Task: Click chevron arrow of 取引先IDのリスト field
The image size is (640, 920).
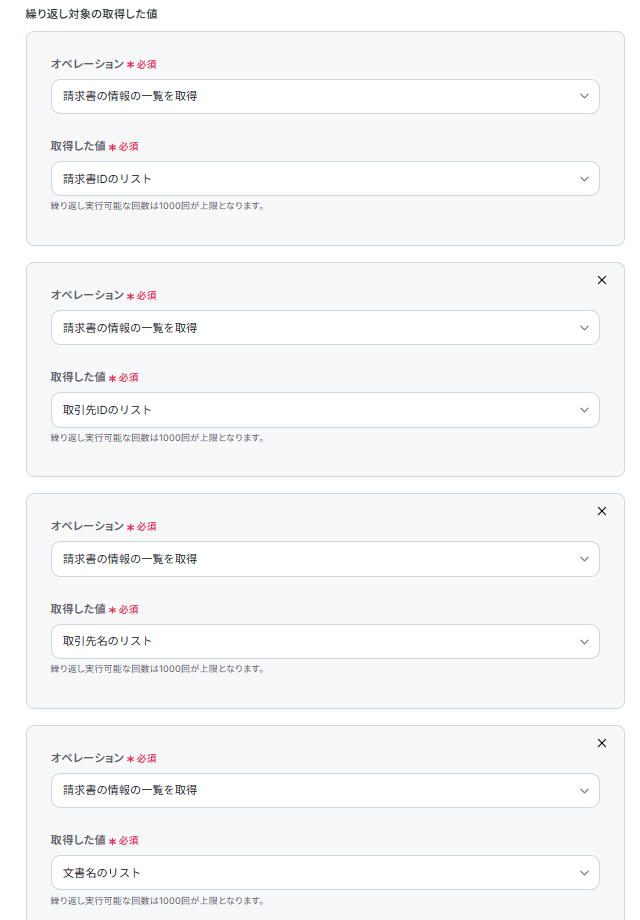Action: click(x=584, y=410)
